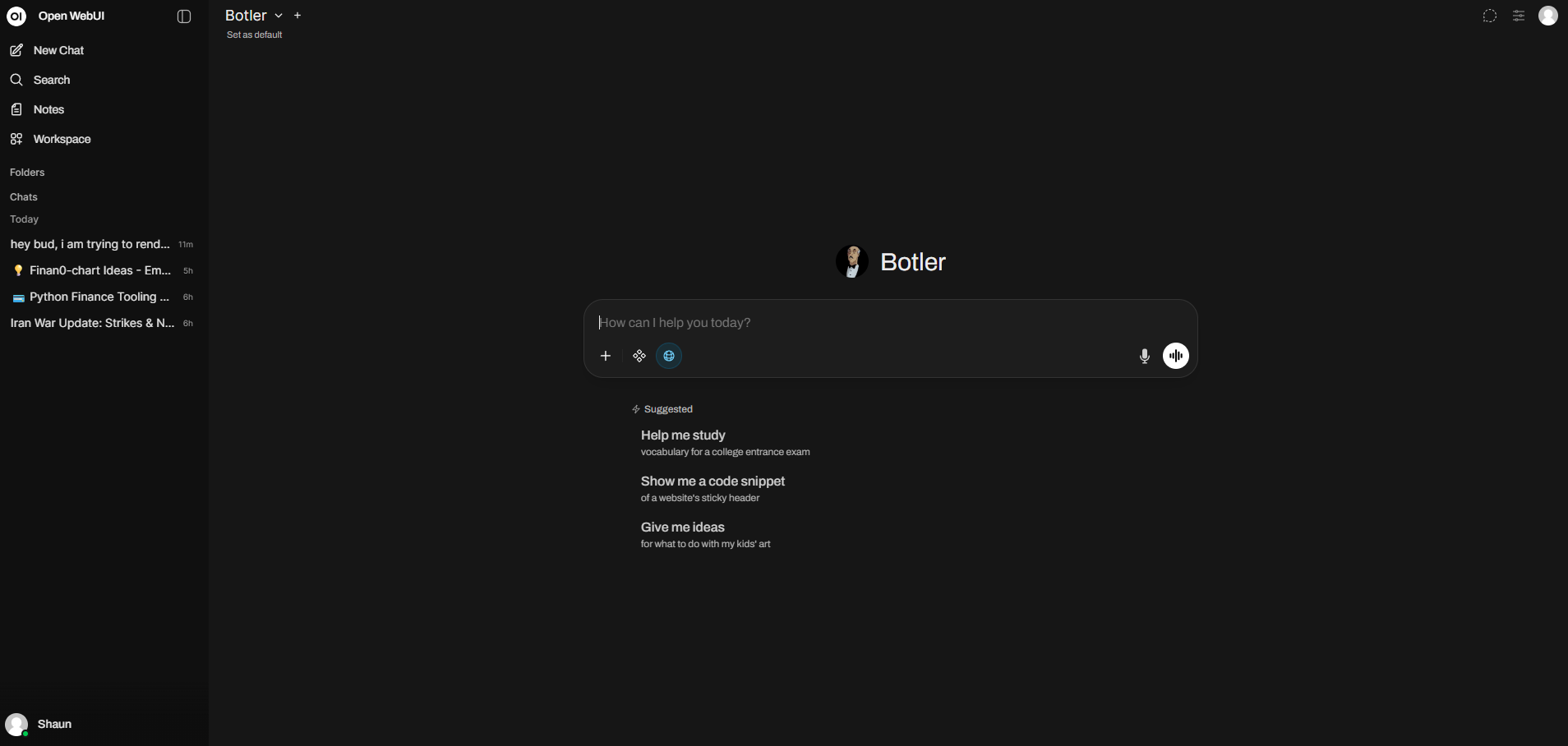Viewport: 1568px width, 746px height.
Task: Focus the 'How can I help you today?' input
Action: [890, 323]
